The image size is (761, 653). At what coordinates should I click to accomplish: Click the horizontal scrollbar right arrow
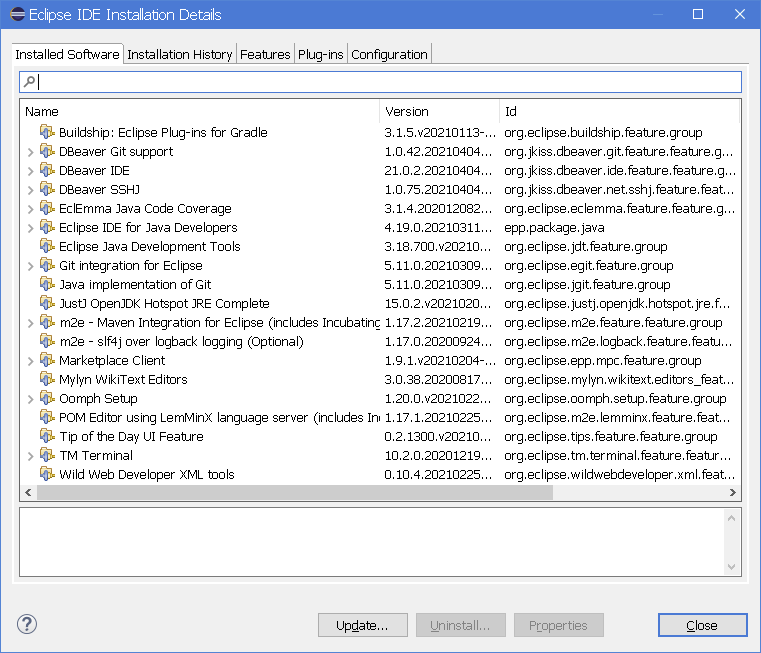[x=732, y=492]
